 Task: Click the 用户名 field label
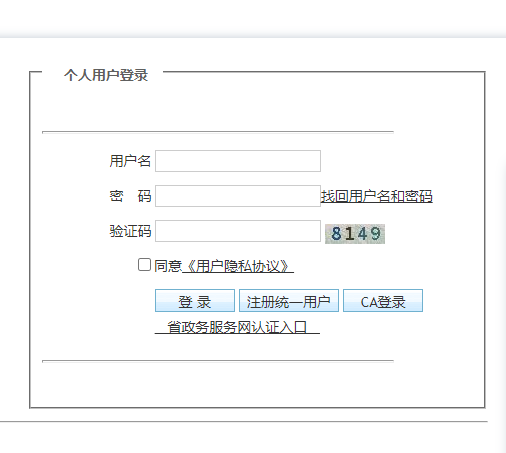(130, 161)
